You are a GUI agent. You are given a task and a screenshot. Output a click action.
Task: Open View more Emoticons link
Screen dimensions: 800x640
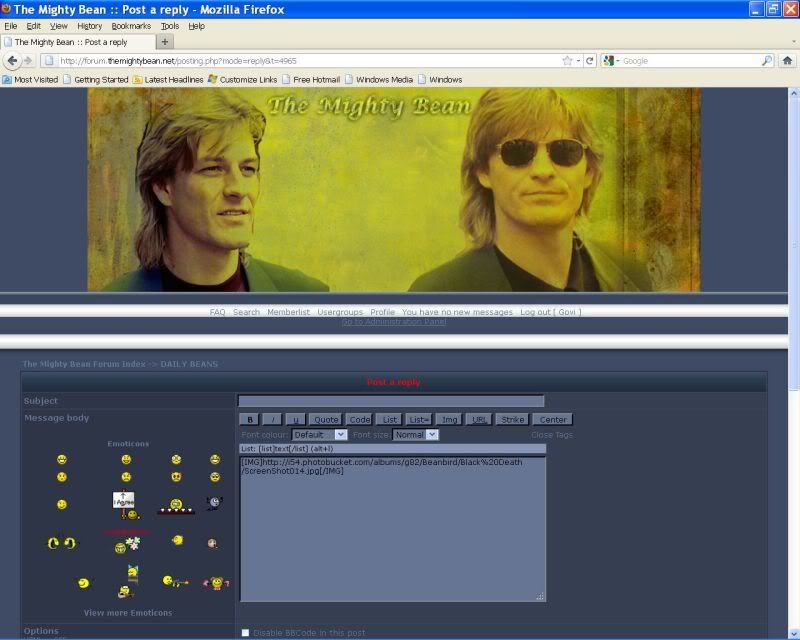point(128,612)
